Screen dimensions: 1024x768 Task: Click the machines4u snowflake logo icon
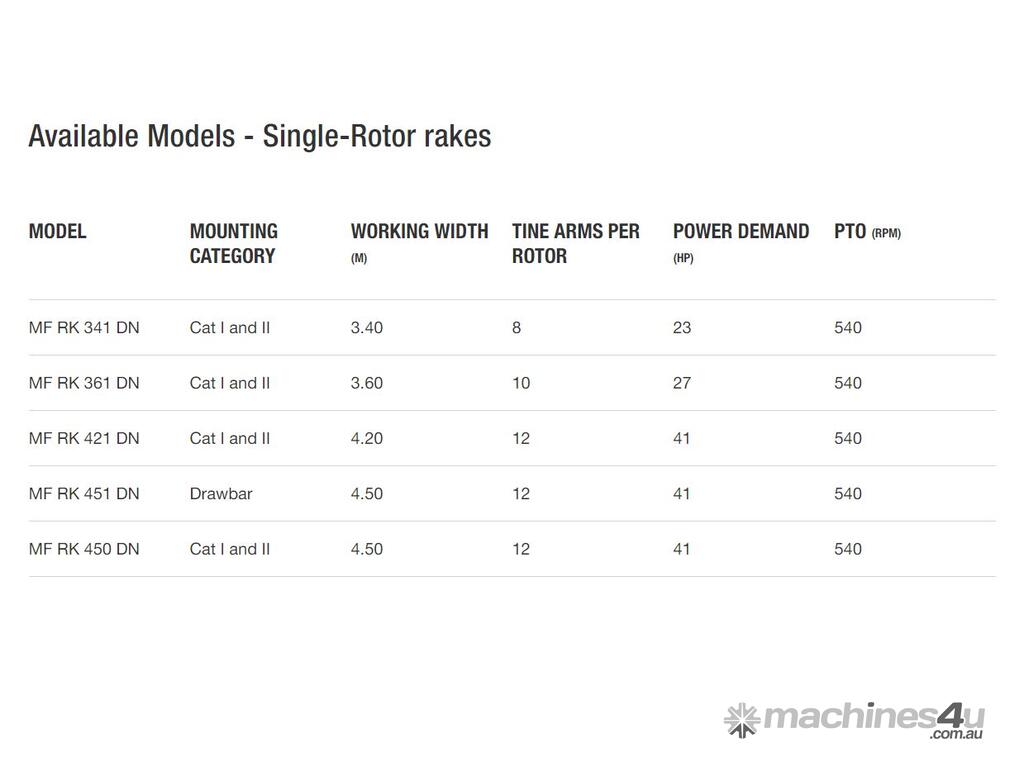741,719
